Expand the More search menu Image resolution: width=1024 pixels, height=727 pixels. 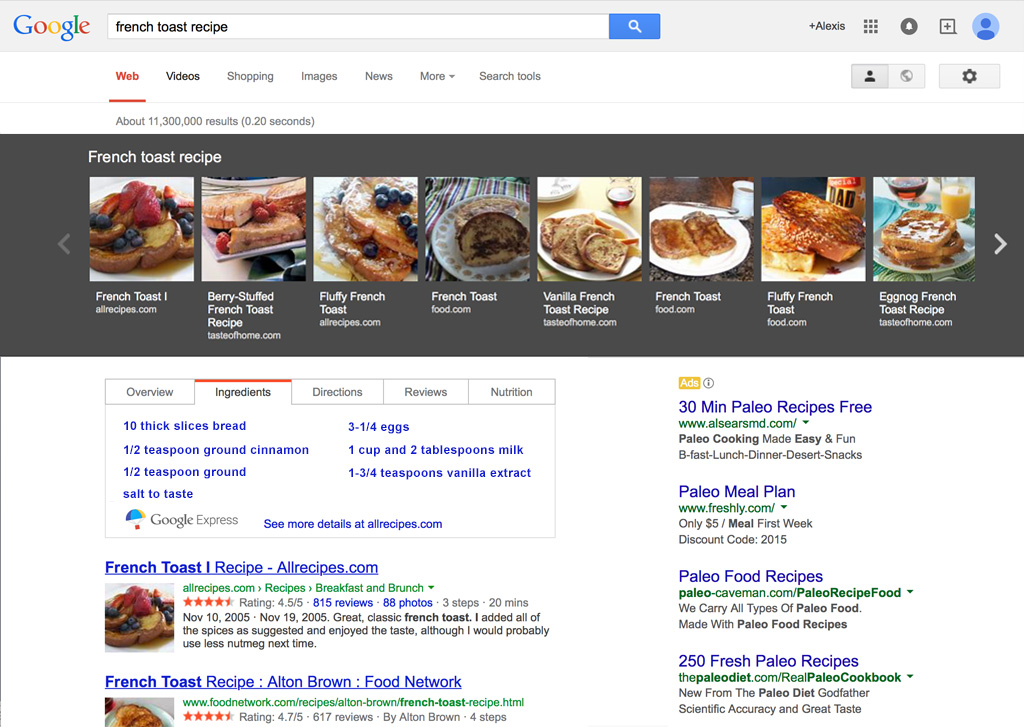pos(437,76)
